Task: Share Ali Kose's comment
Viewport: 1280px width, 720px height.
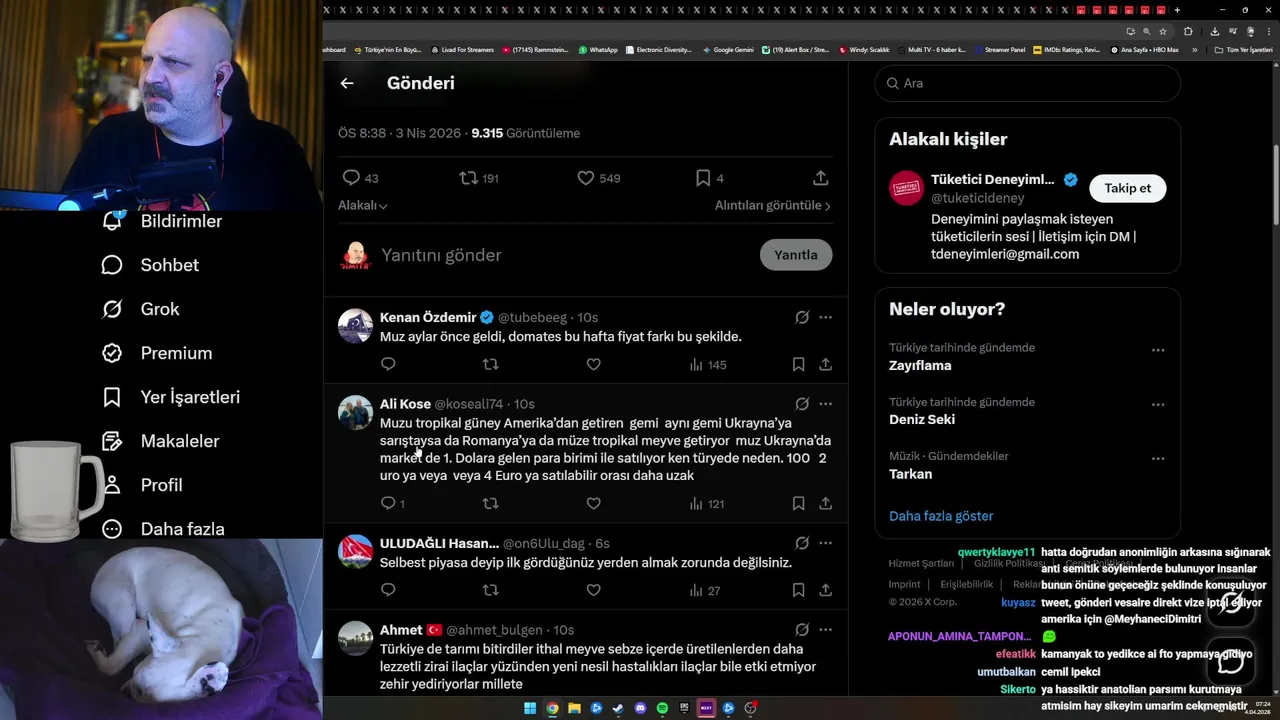Action: 826,504
